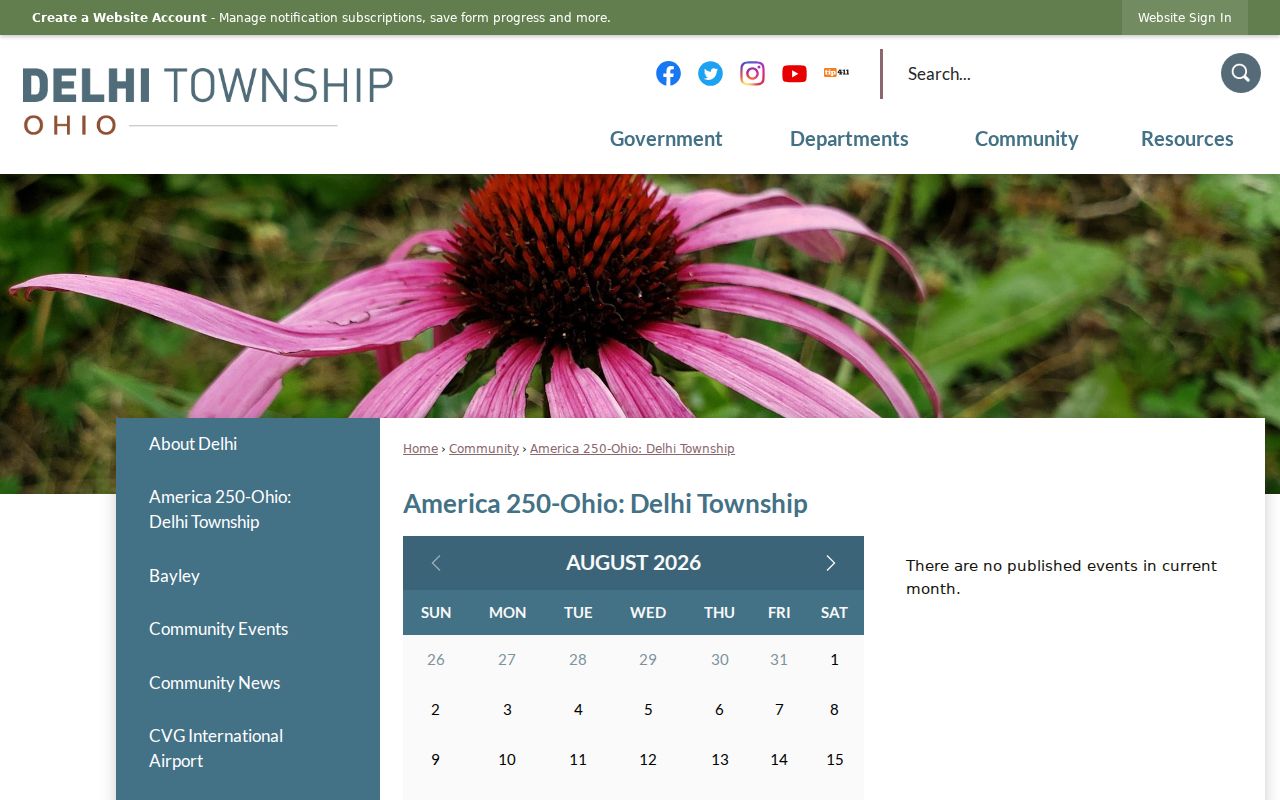Click the AUGUST 2026 calendar title
The width and height of the screenshot is (1280, 800).
(633, 563)
